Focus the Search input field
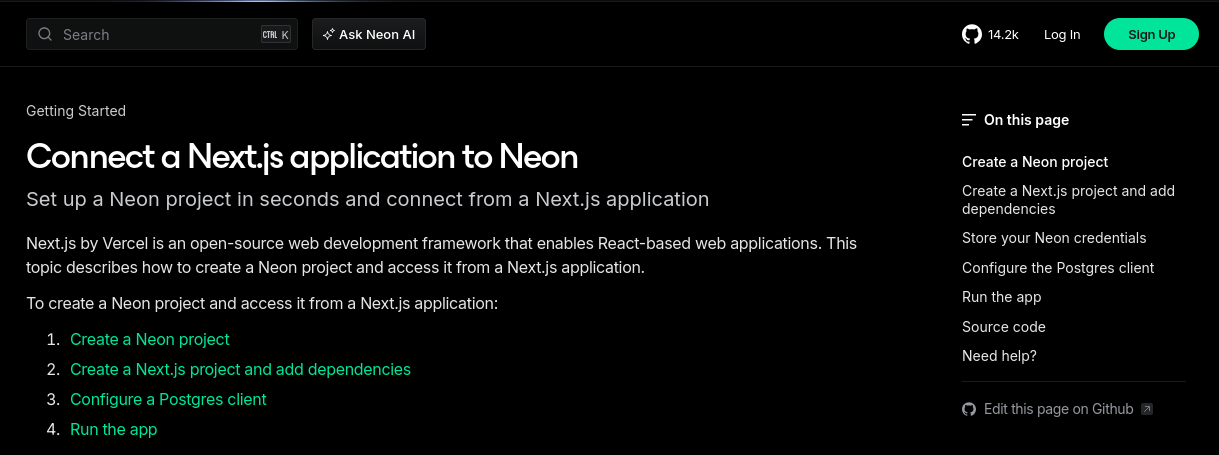This screenshot has width=1219, height=455. coord(150,34)
